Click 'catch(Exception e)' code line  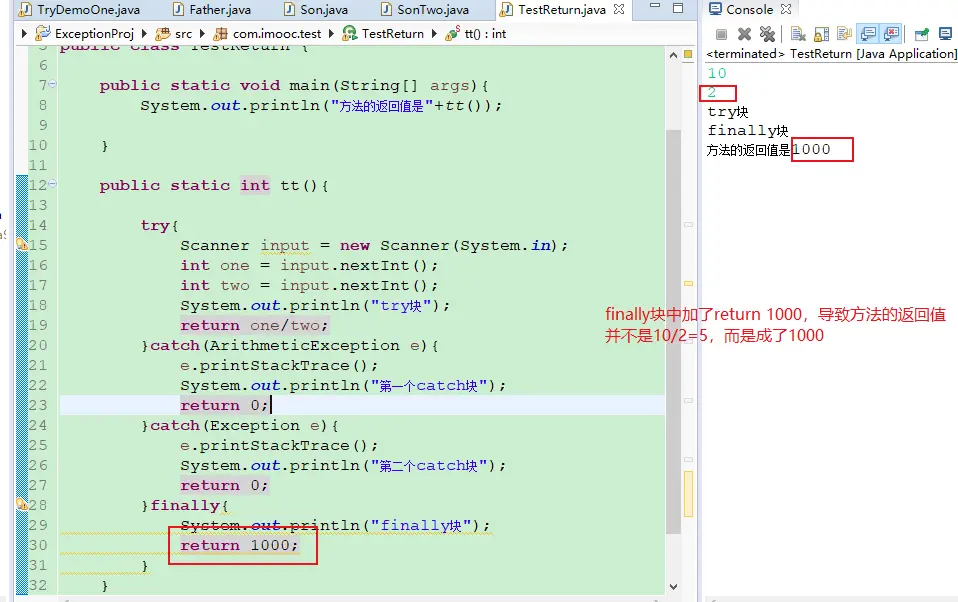[x=240, y=425]
